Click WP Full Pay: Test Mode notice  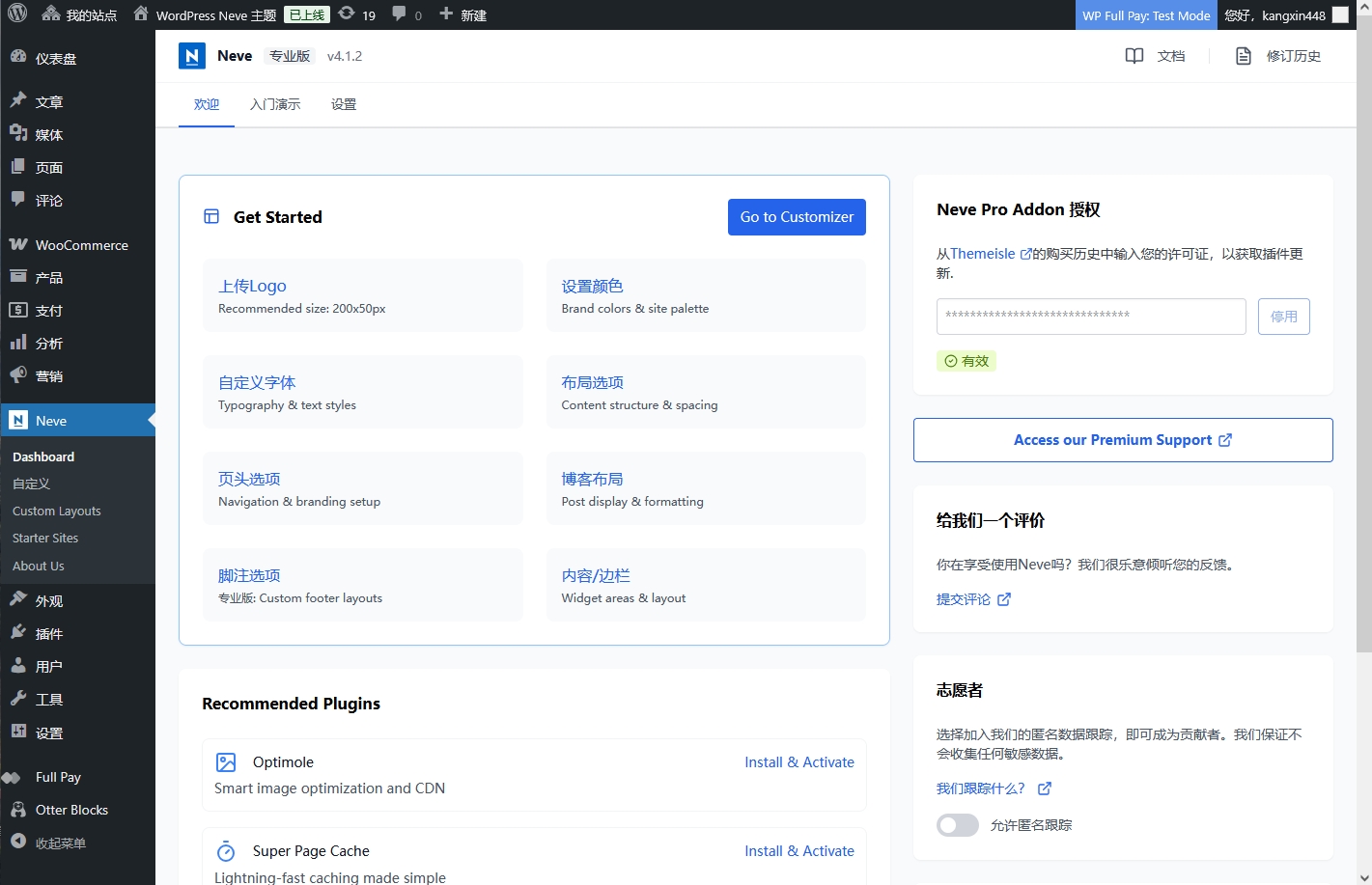1146,14
